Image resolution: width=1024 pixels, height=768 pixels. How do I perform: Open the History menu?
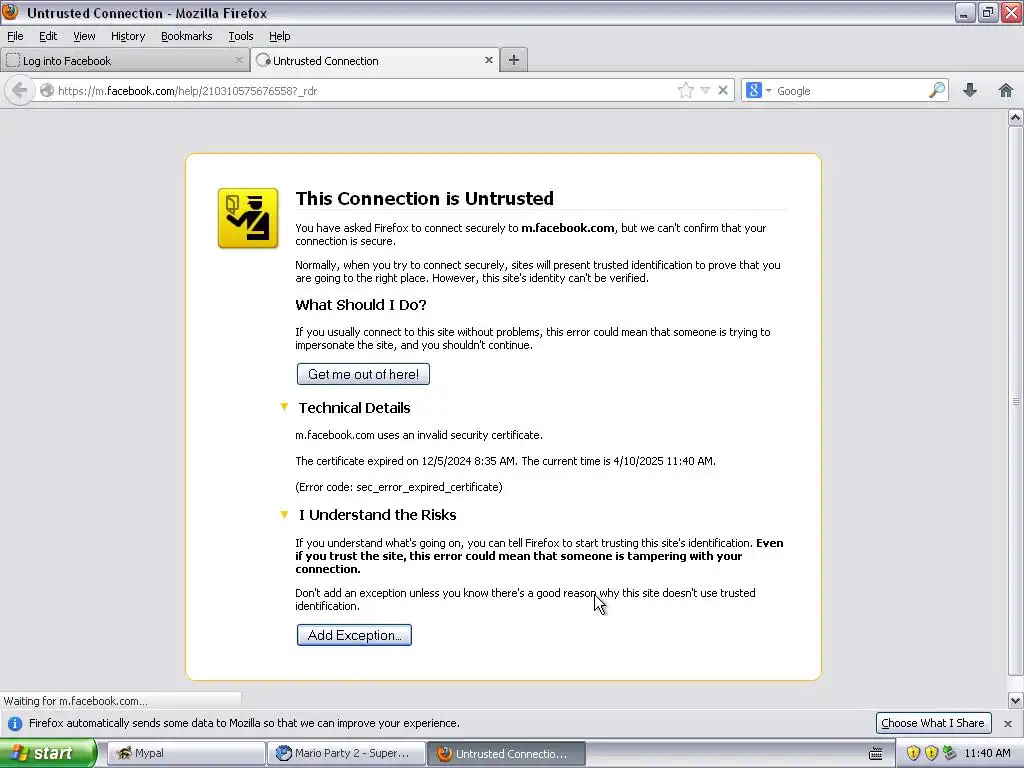[x=128, y=36]
